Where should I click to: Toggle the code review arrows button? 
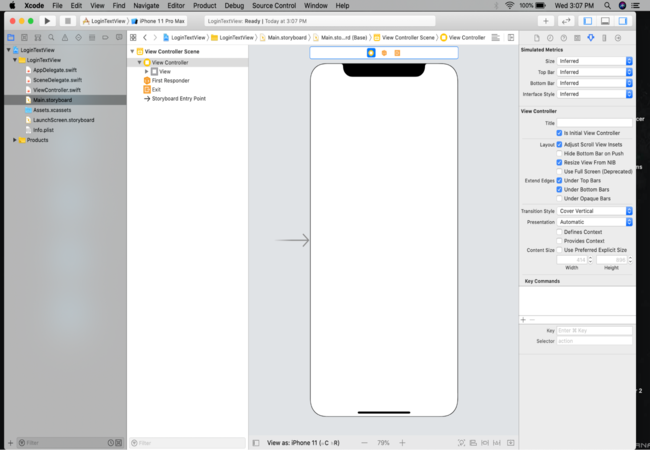click(x=565, y=21)
